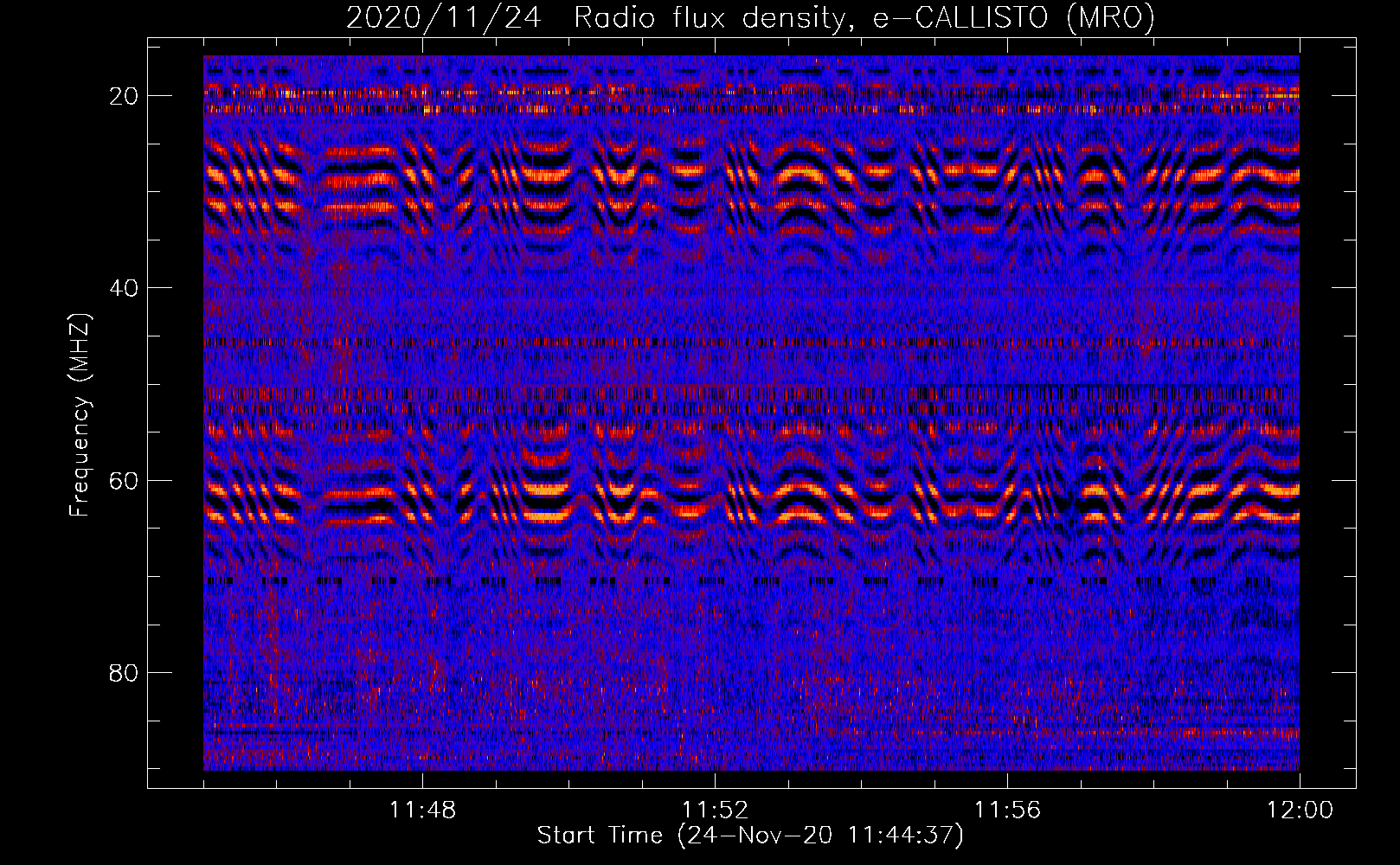Screen dimensions: 1400x865
Task: Click the 11:56 time tick label
Action: (1007, 811)
